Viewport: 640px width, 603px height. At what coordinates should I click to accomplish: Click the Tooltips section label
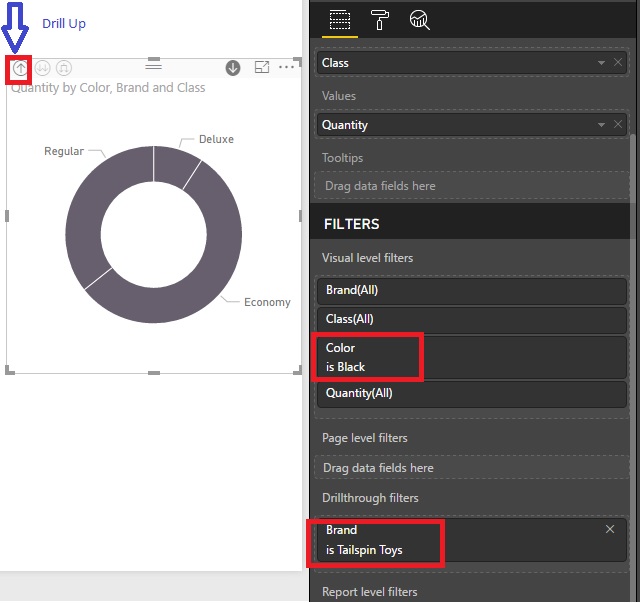point(342,158)
